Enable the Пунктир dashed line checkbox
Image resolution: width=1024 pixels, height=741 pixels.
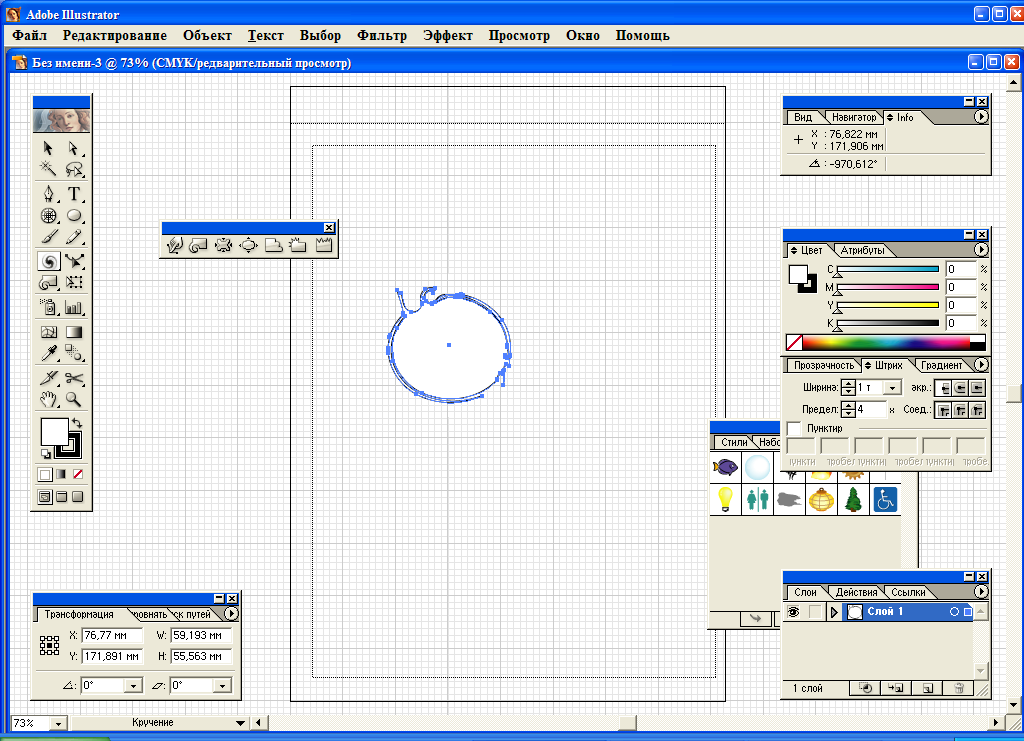click(x=794, y=428)
